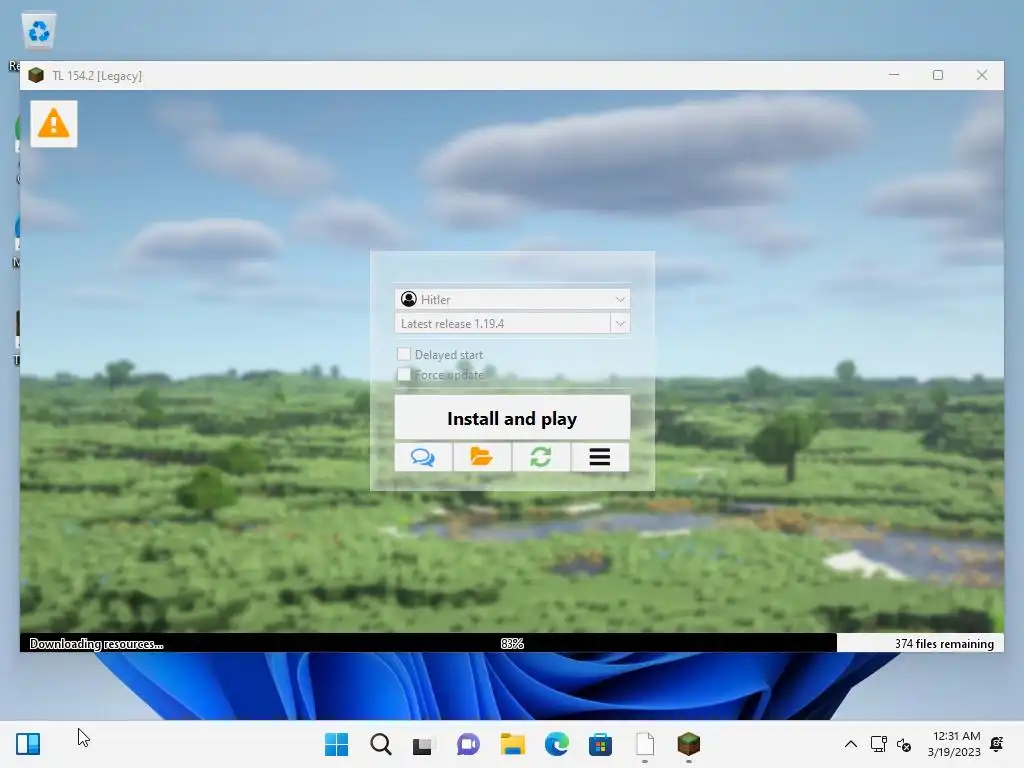This screenshot has height=768, width=1024.
Task: Minimize the TL launcher window
Action: (894, 75)
